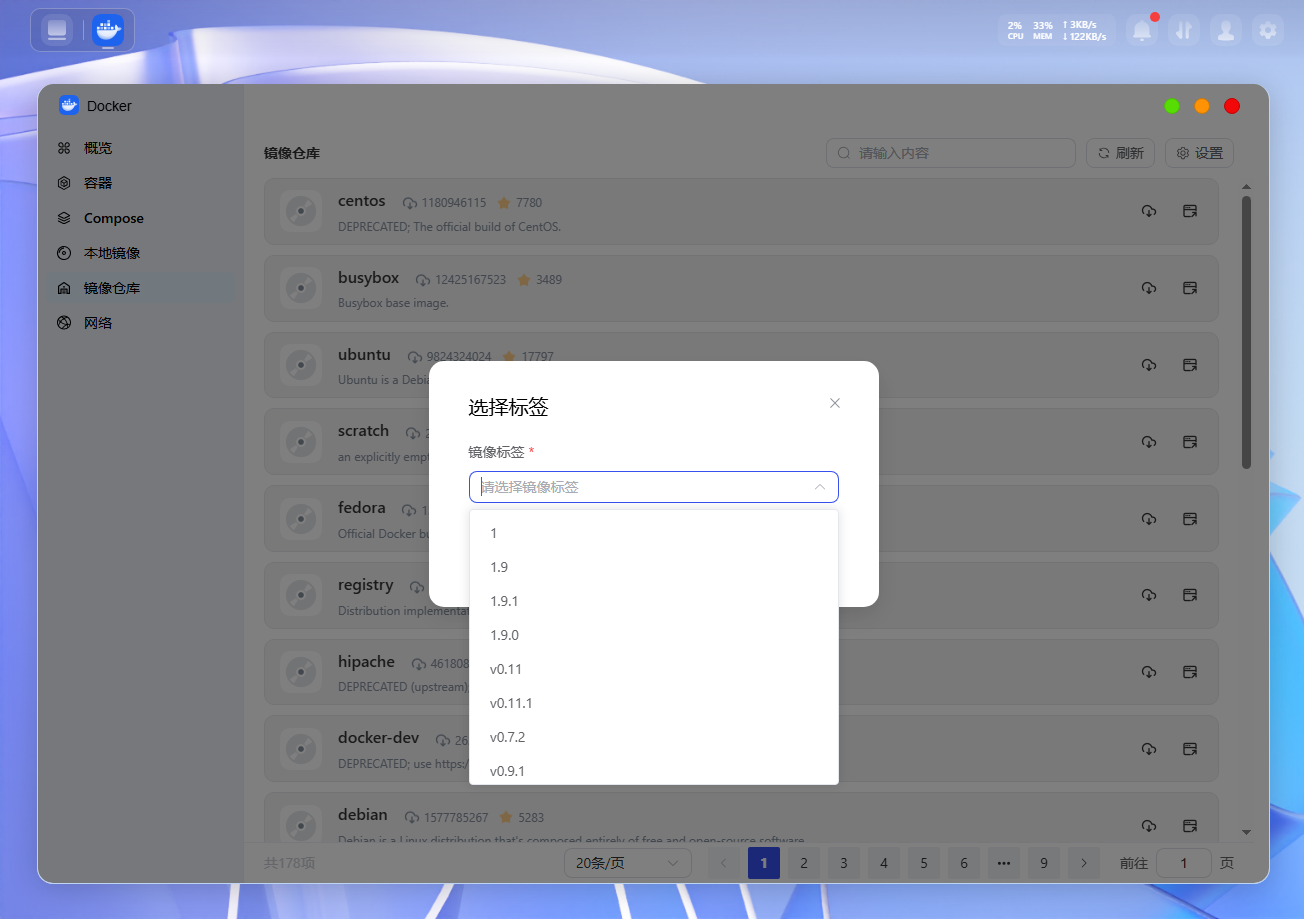Click the open-window icon for registry
Viewport: 1304px width, 919px height.
1190,595
